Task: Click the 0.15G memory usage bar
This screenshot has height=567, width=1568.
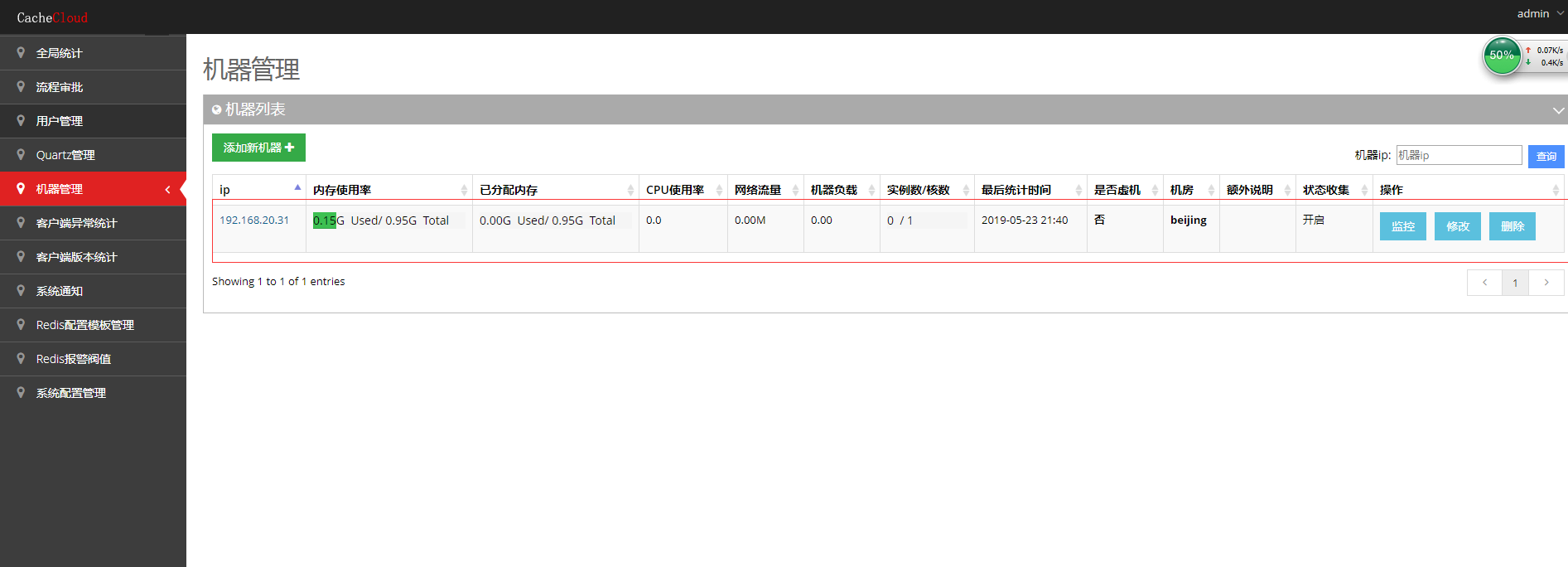Action: pyautogui.click(x=389, y=220)
